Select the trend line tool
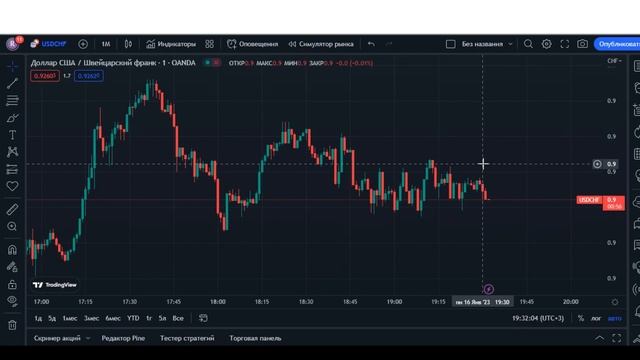The height and width of the screenshot is (360, 640). coord(12,83)
